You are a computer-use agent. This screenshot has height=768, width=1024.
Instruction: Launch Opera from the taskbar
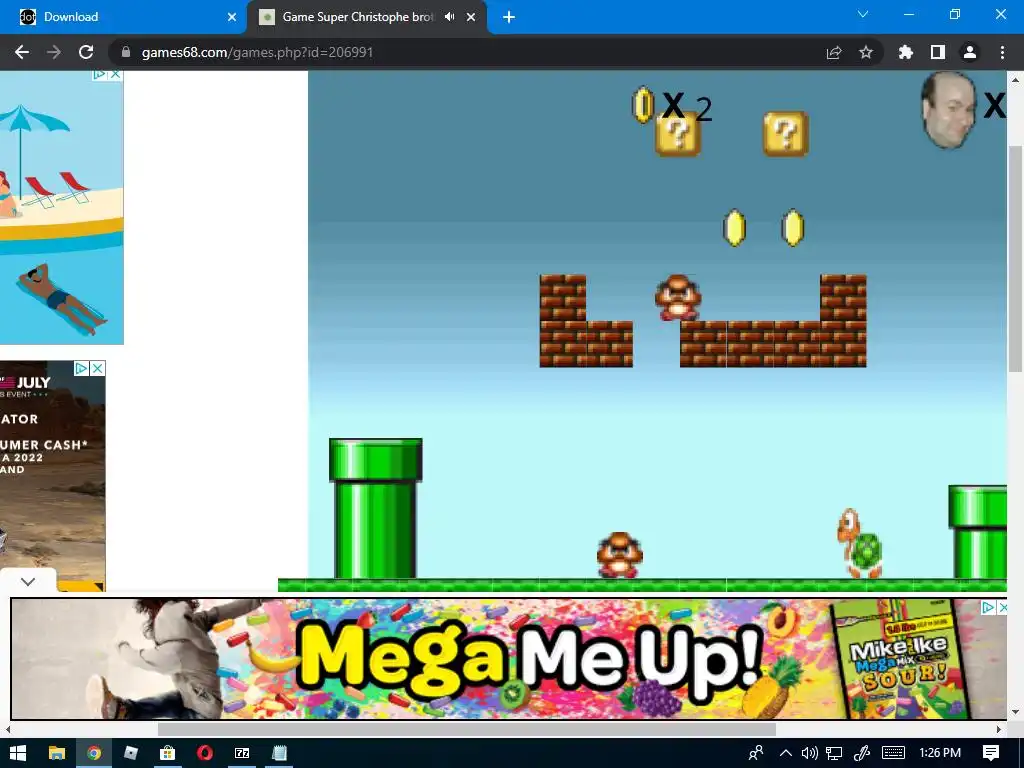pyautogui.click(x=205, y=753)
